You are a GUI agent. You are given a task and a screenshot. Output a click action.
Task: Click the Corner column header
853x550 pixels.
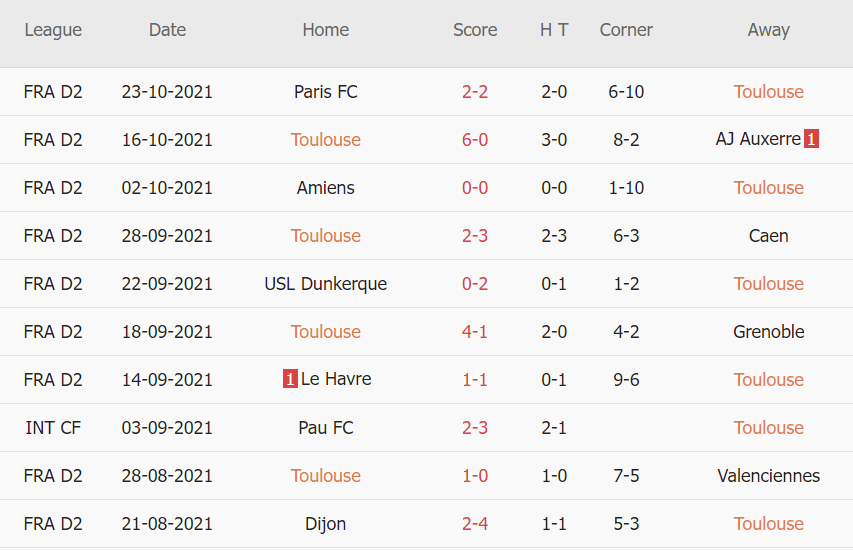[626, 30]
